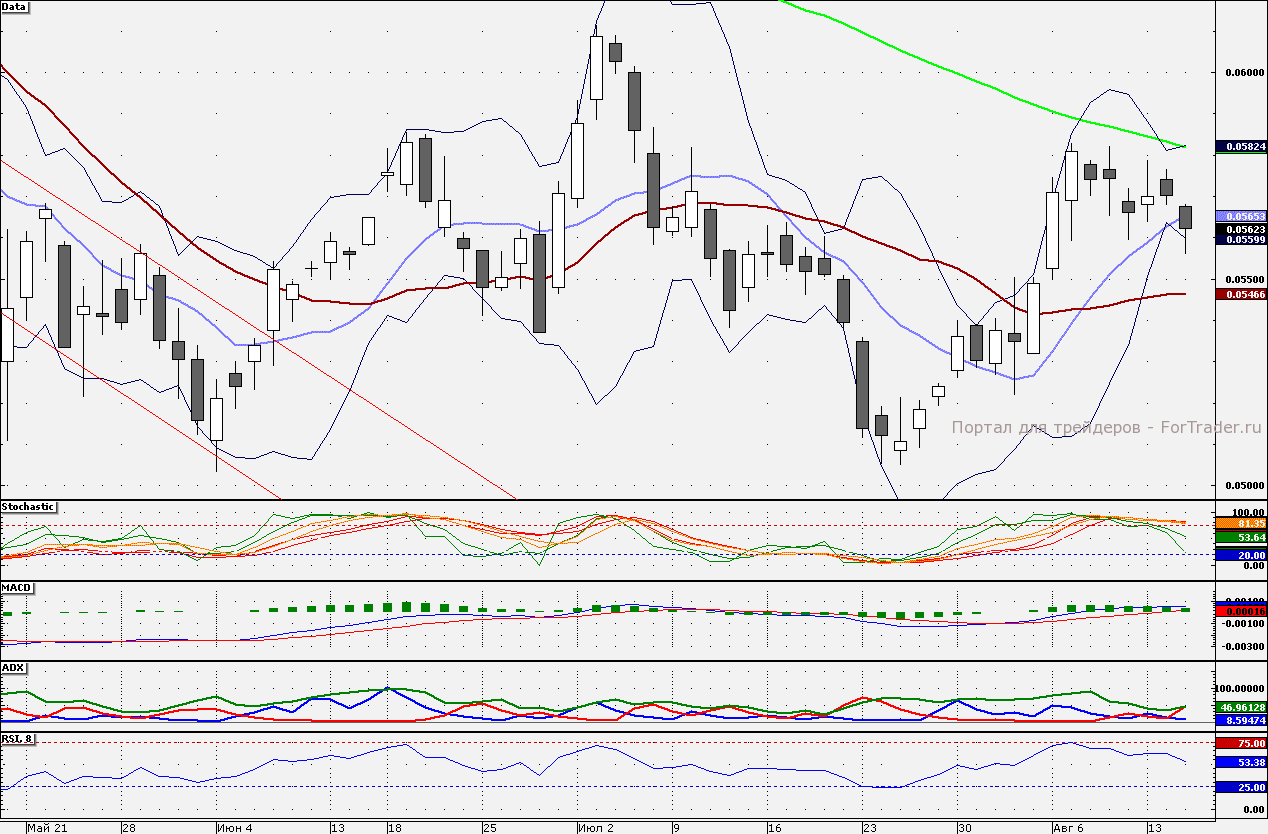Click the 0.05000 price scale value
Viewport: 1268px width, 834px height.
tap(1243, 486)
